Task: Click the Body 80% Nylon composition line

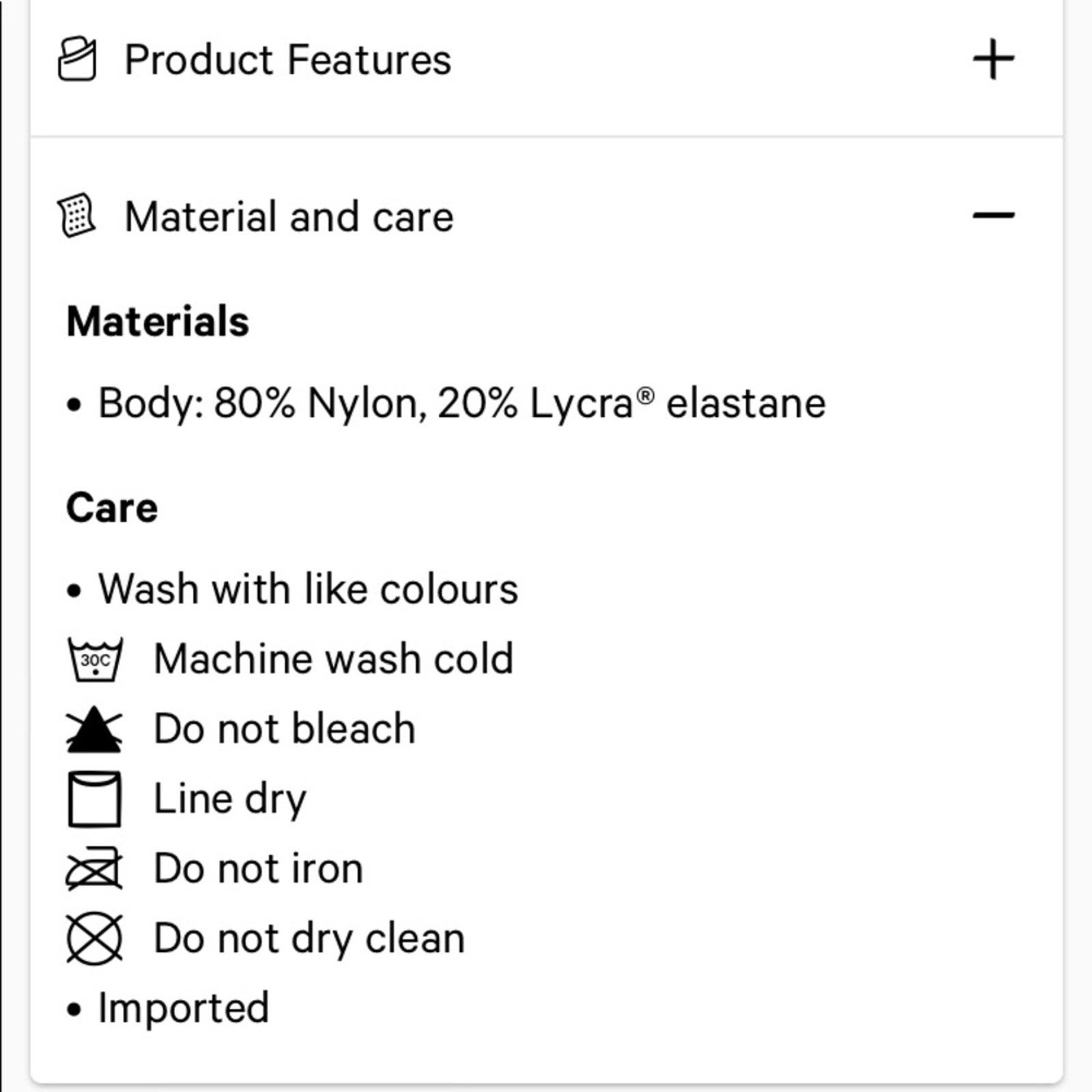Action: tap(446, 403)
